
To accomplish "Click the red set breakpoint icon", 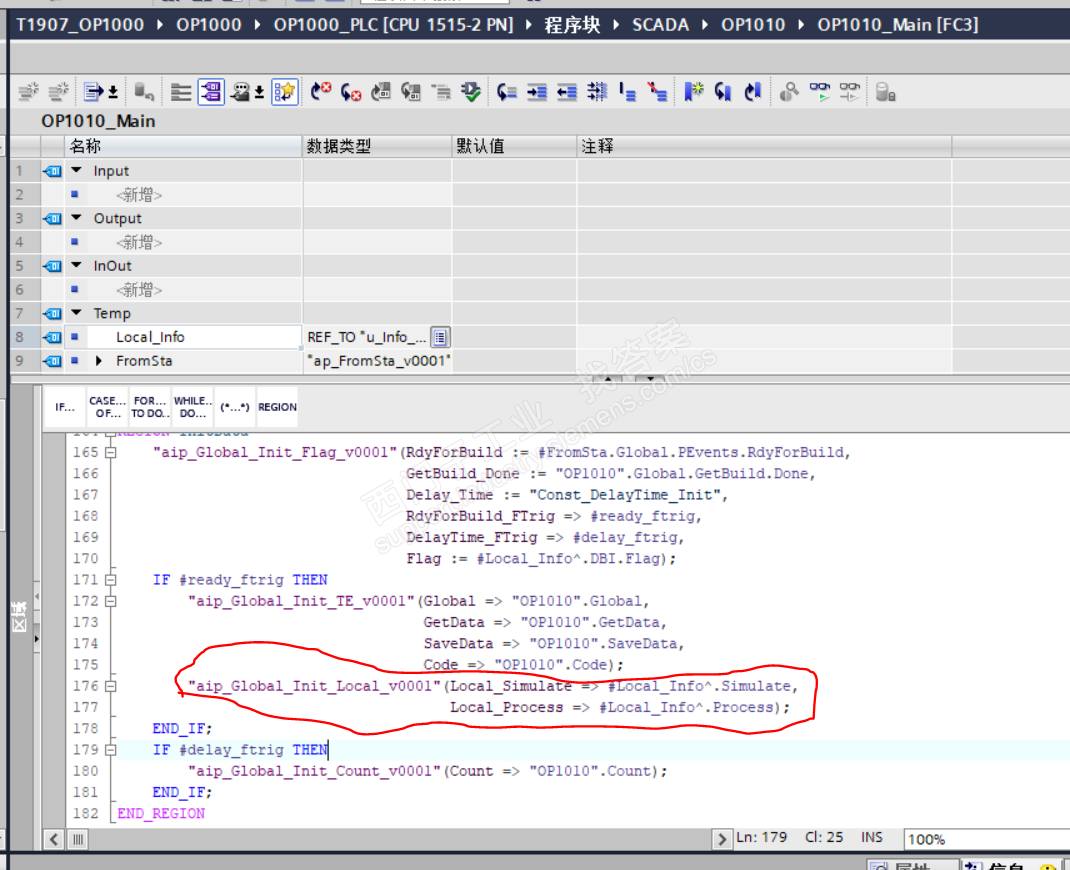I will [x=320, y=93].
